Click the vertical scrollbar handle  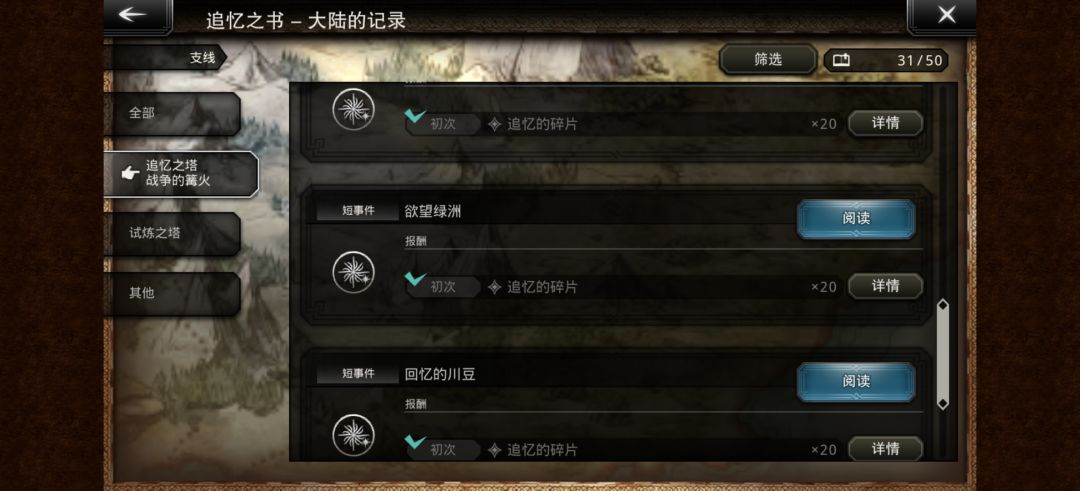pos(943,354)
